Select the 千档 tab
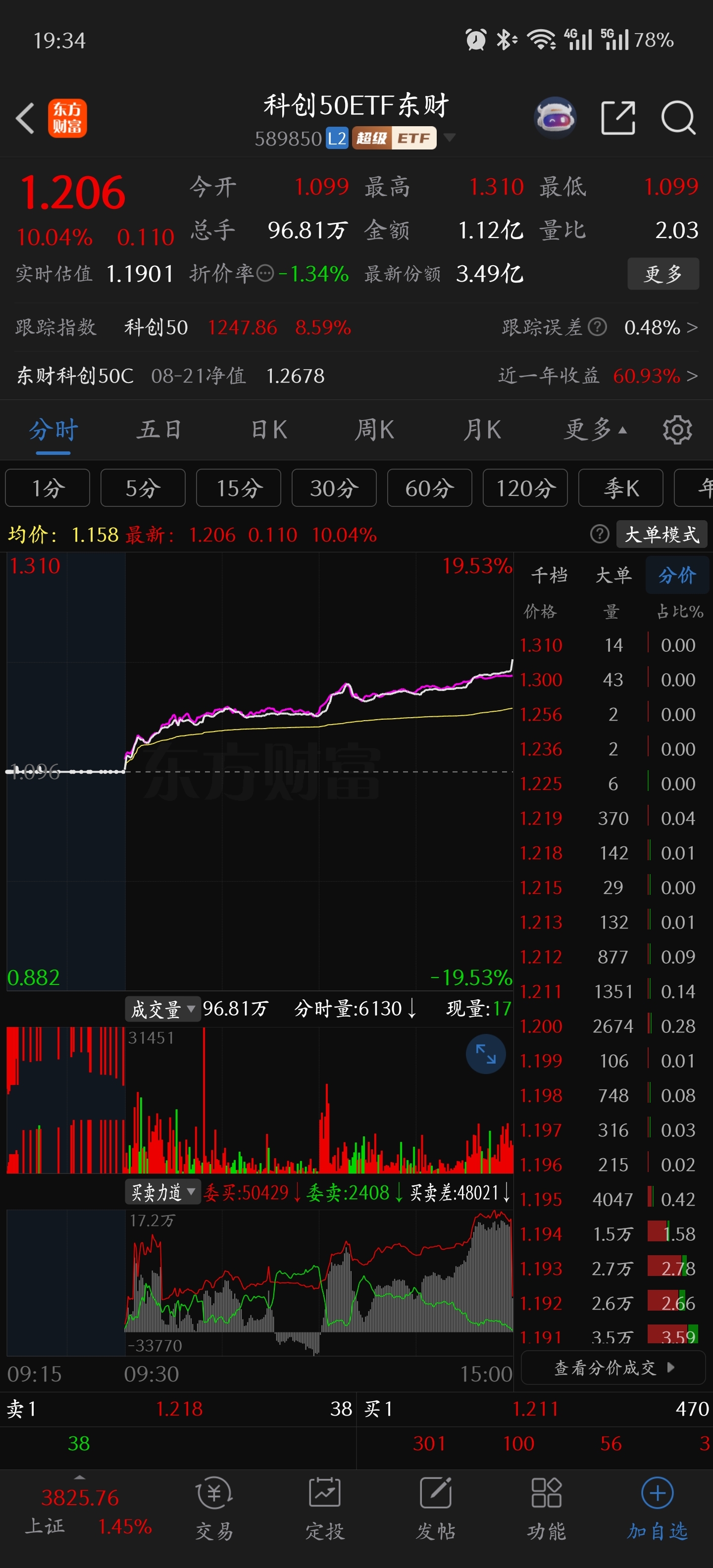This screenshot has width=713, height=1568. pos(549,575)
